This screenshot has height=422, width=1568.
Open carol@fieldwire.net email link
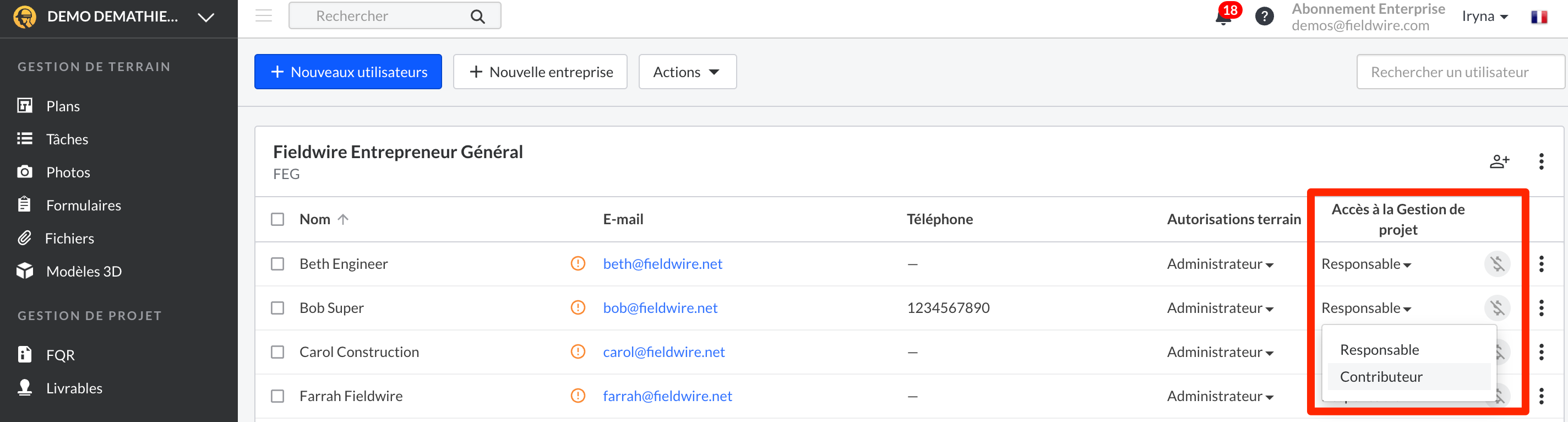pos(663,351)
